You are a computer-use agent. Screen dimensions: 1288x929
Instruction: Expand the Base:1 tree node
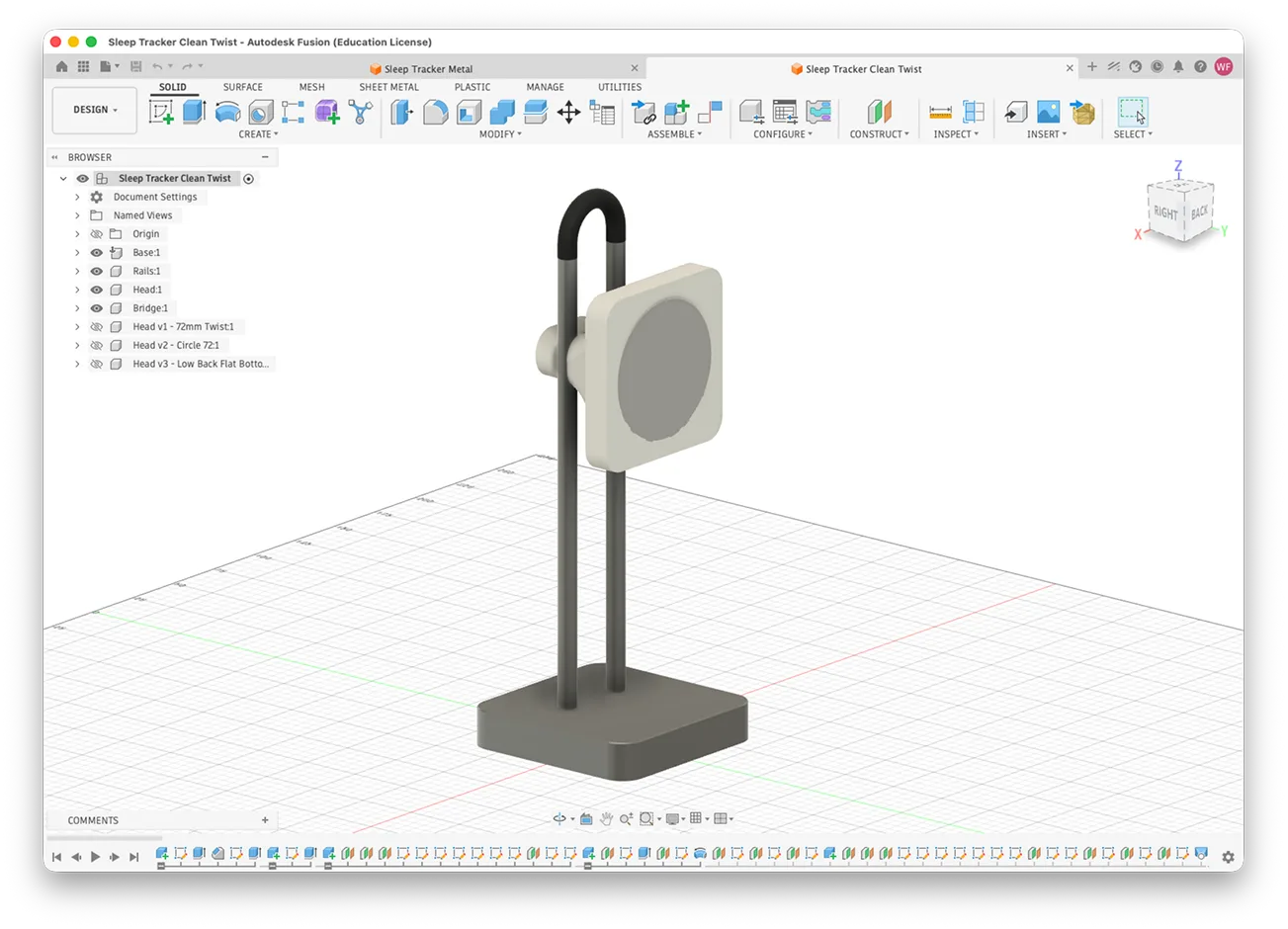(x=77, y=253)
